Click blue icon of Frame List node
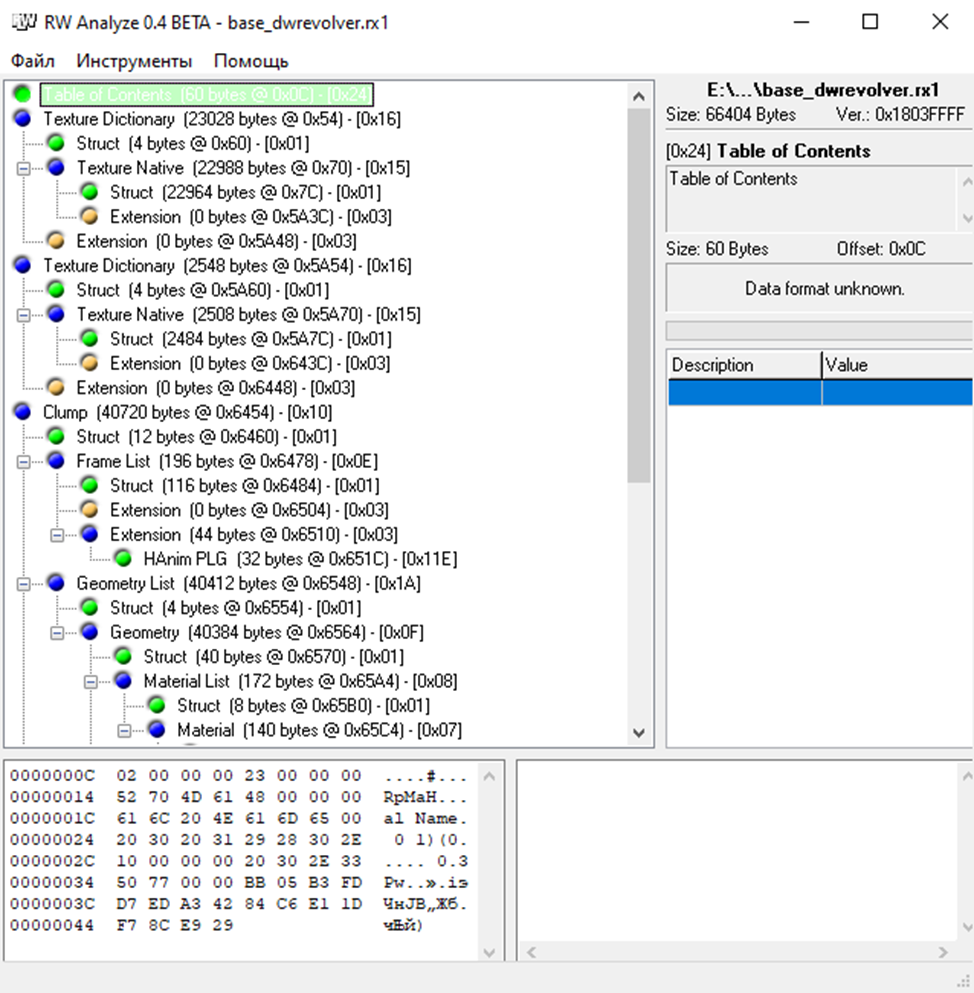 tap(56, 461)
